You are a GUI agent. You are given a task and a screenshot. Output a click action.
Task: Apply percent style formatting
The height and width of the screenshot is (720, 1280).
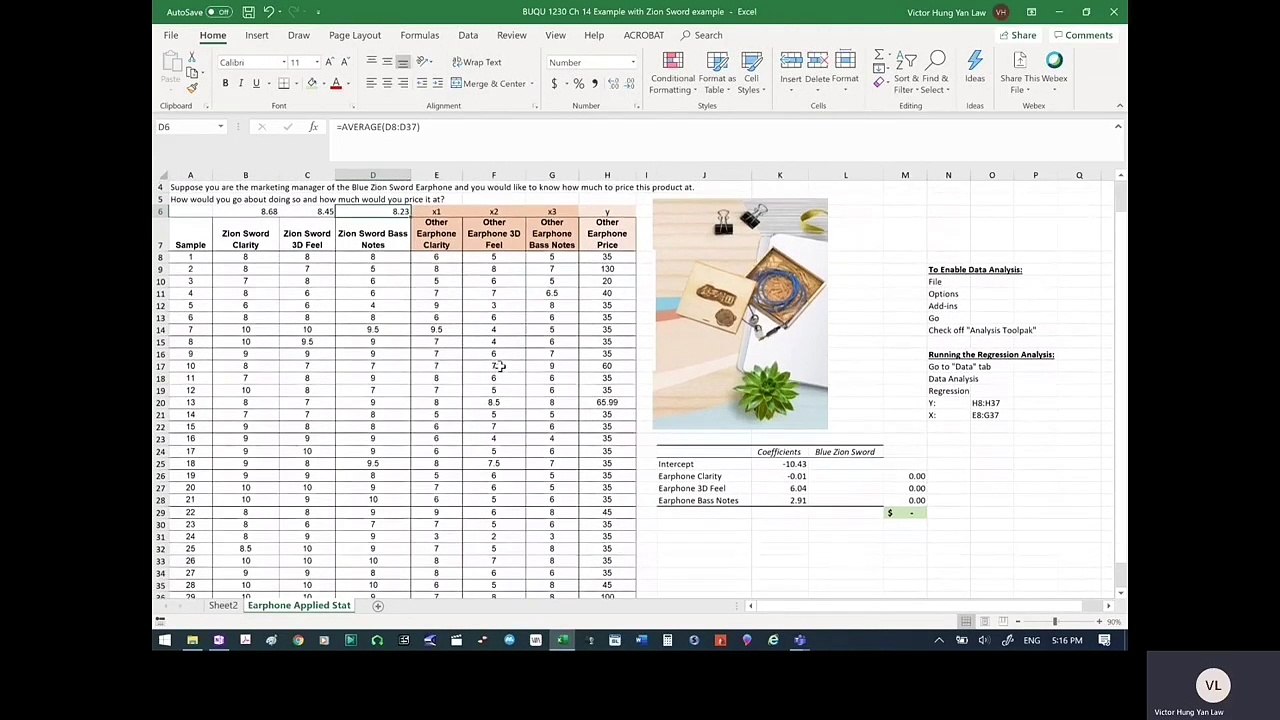579,84
